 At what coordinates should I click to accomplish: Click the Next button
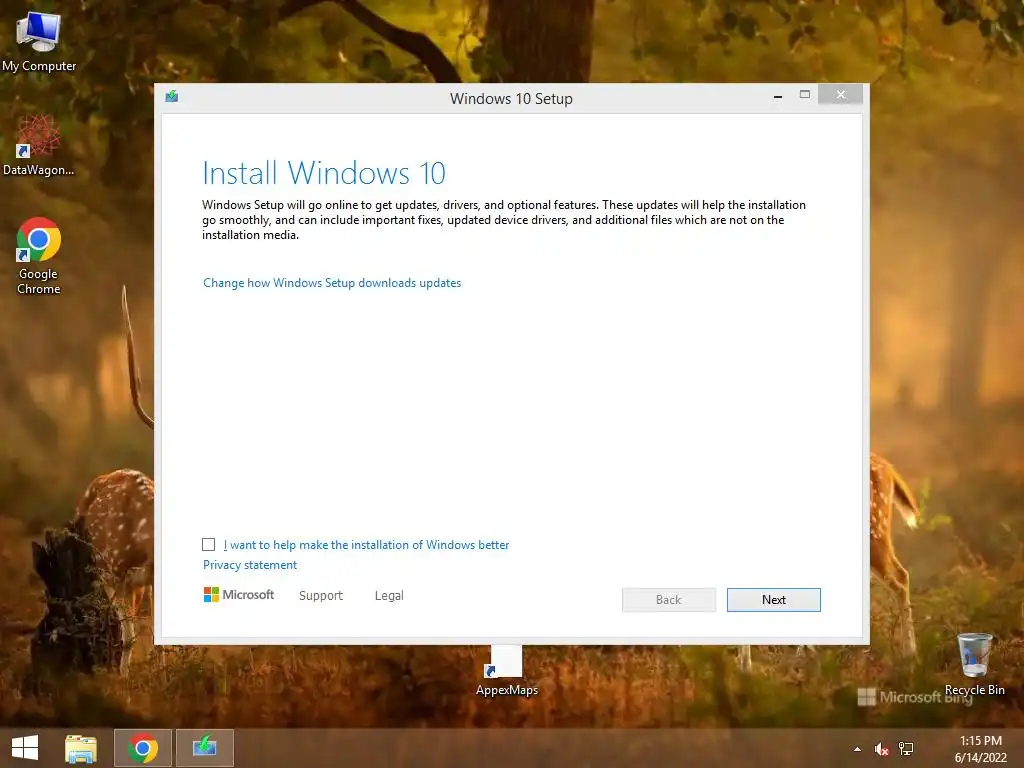[774, 600]
